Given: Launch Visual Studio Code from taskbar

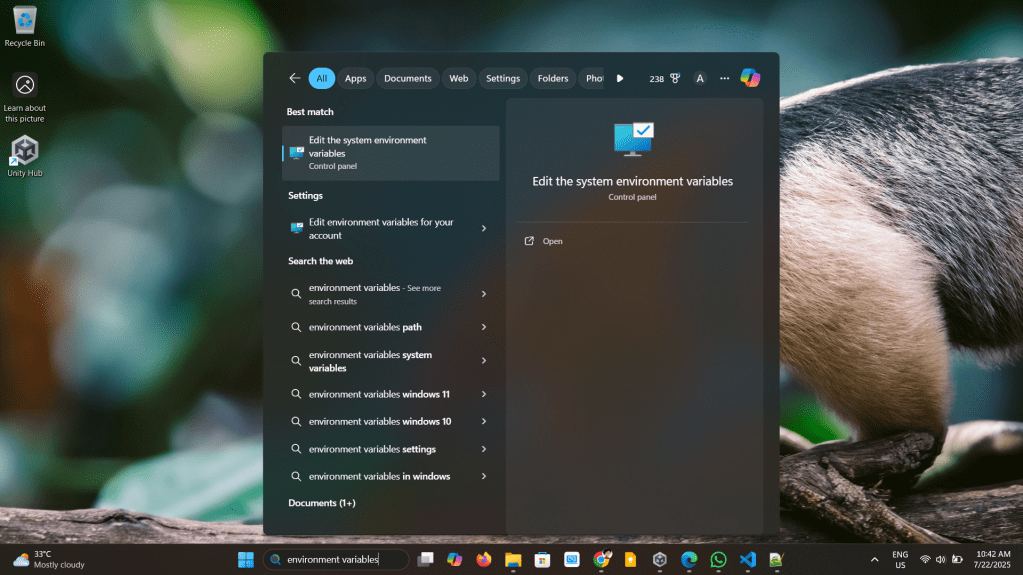Looking at the screenshot, I should [x=747, y=560].
